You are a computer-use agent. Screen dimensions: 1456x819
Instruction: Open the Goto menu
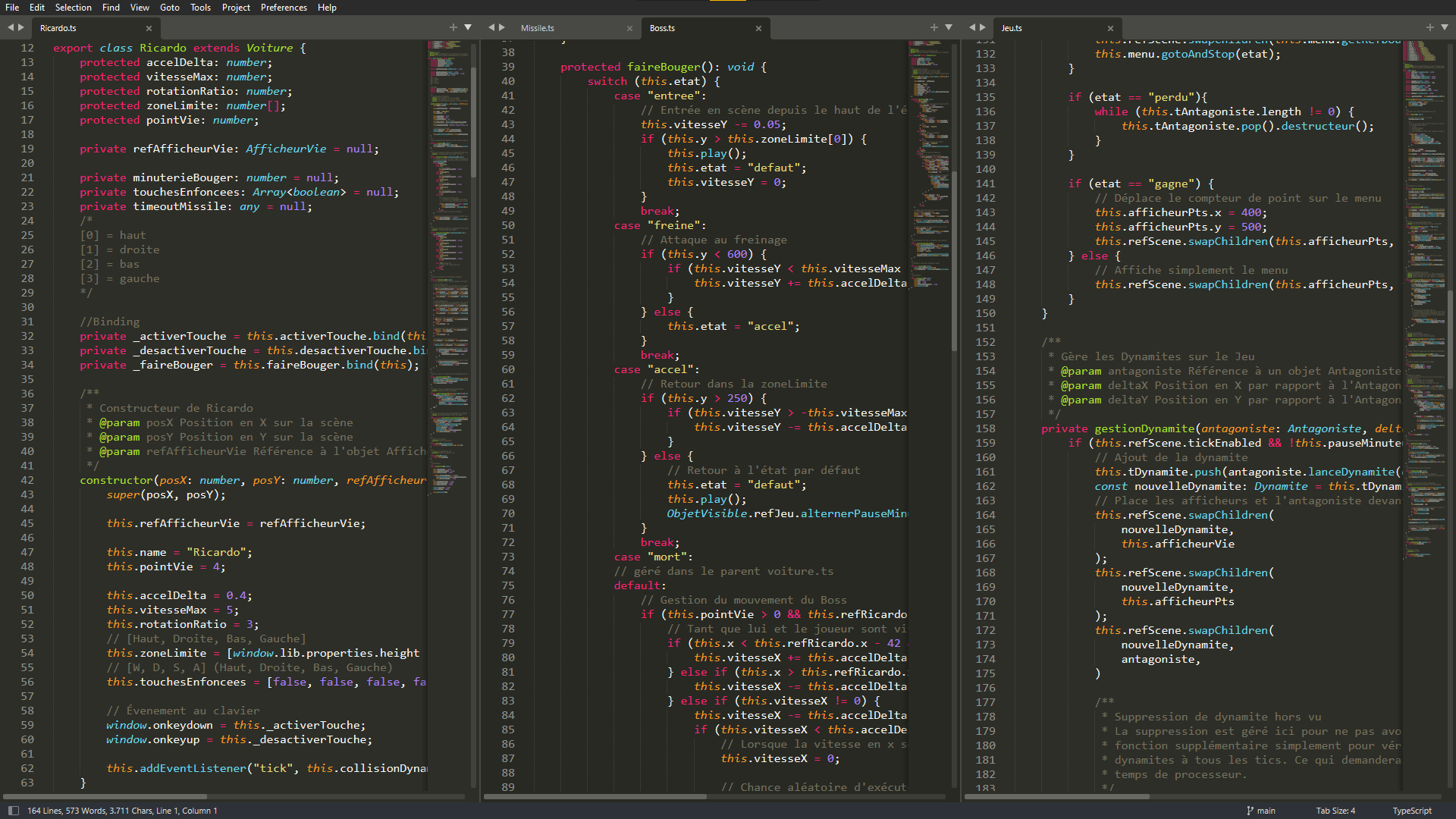(x=170, y=8)
